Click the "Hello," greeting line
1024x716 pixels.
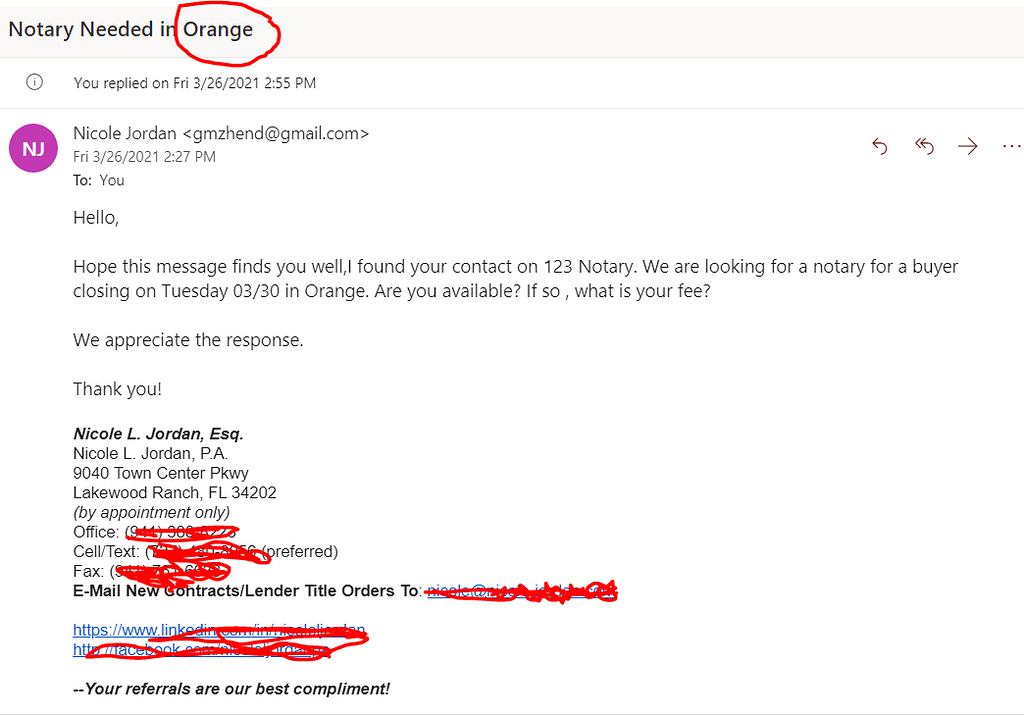point(96,217)
